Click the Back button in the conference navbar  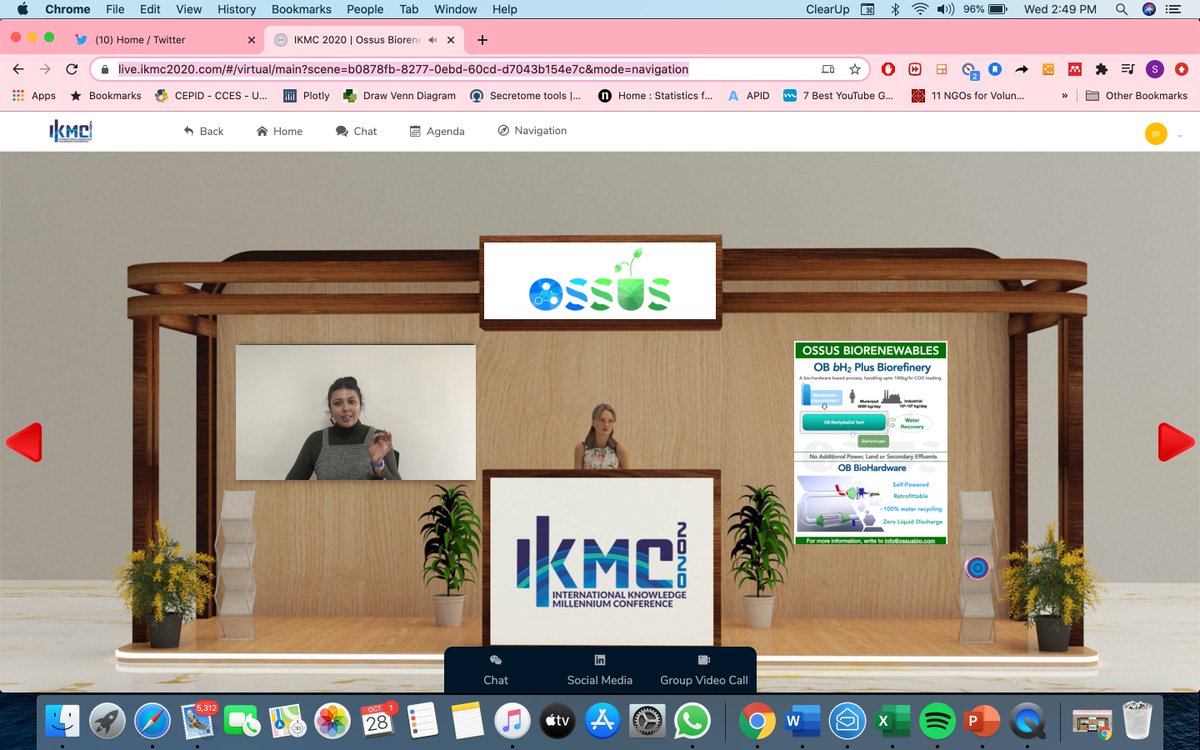(204, 131)
